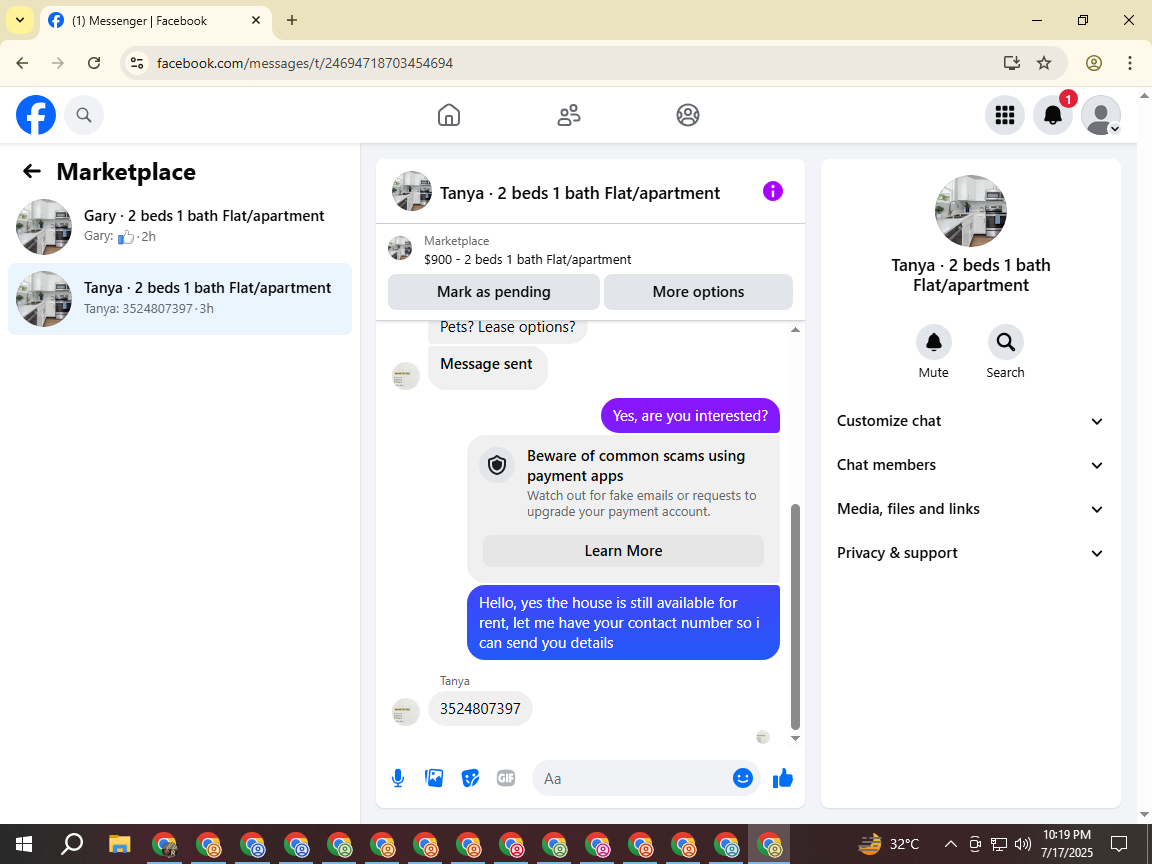This screenshot has height=864, width=1152.
Task: Click the Aa message input field
Action: click(x=632, y=779)
